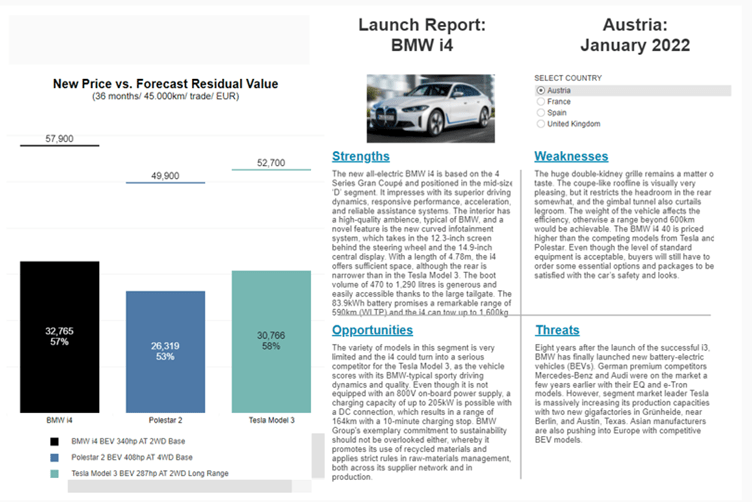Select the blue Polestar 2 bar
The height and width of the screenshot is (502, 752).
point(165,348)
